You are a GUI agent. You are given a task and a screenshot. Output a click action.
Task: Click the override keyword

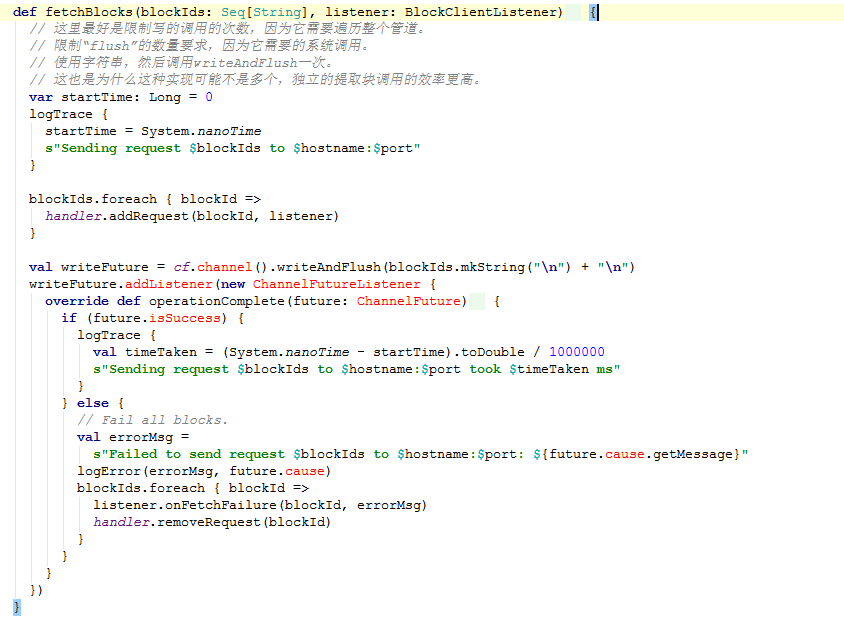coord(76,301)
